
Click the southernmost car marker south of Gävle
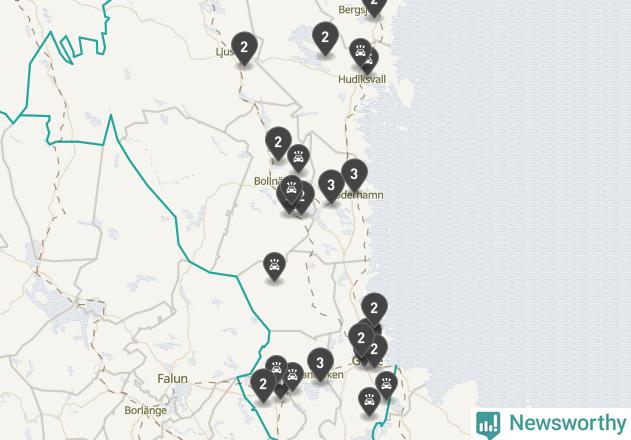point(369,401)
